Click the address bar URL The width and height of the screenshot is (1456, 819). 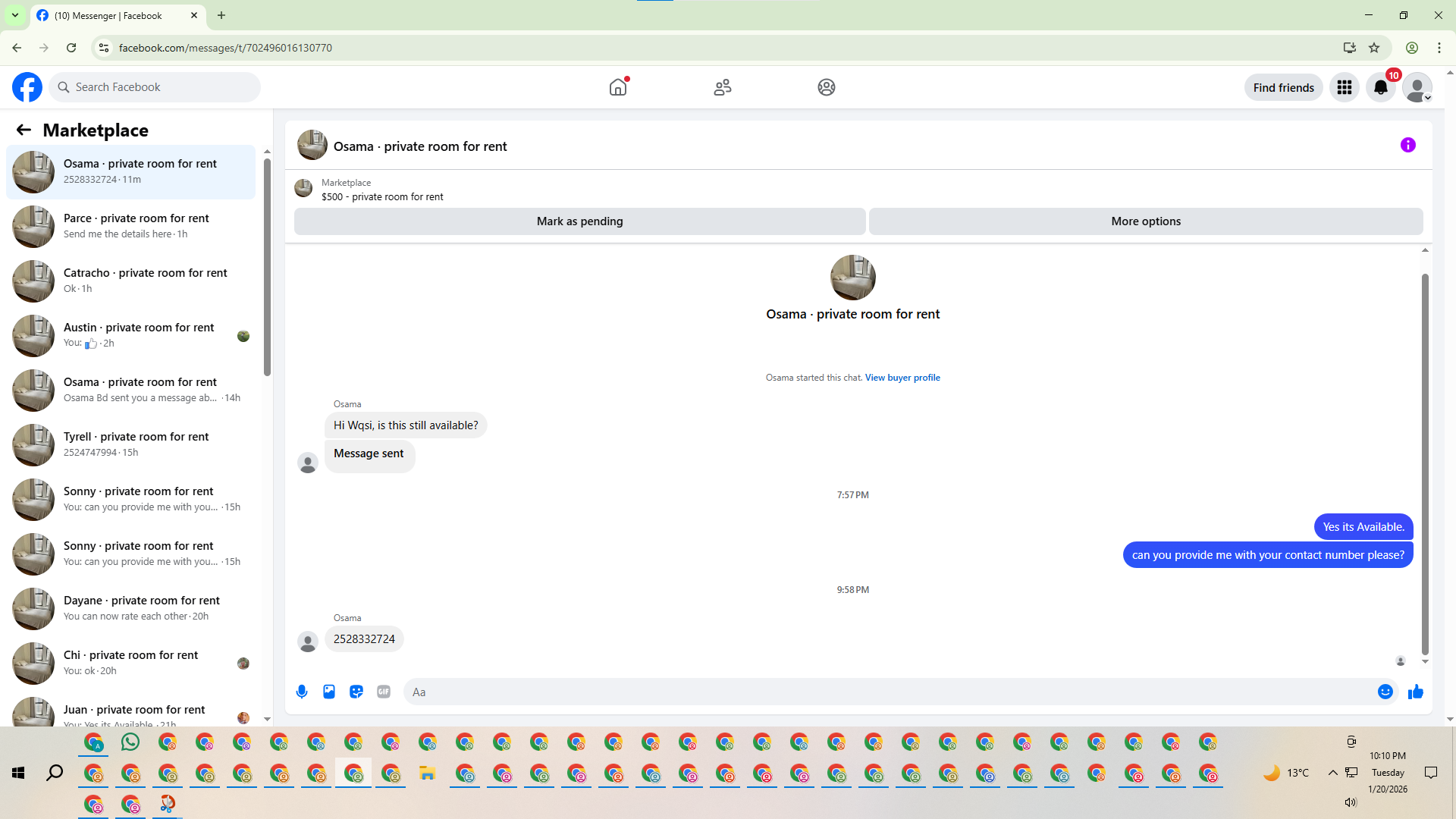pyautogui.click(x=225, y=48)
